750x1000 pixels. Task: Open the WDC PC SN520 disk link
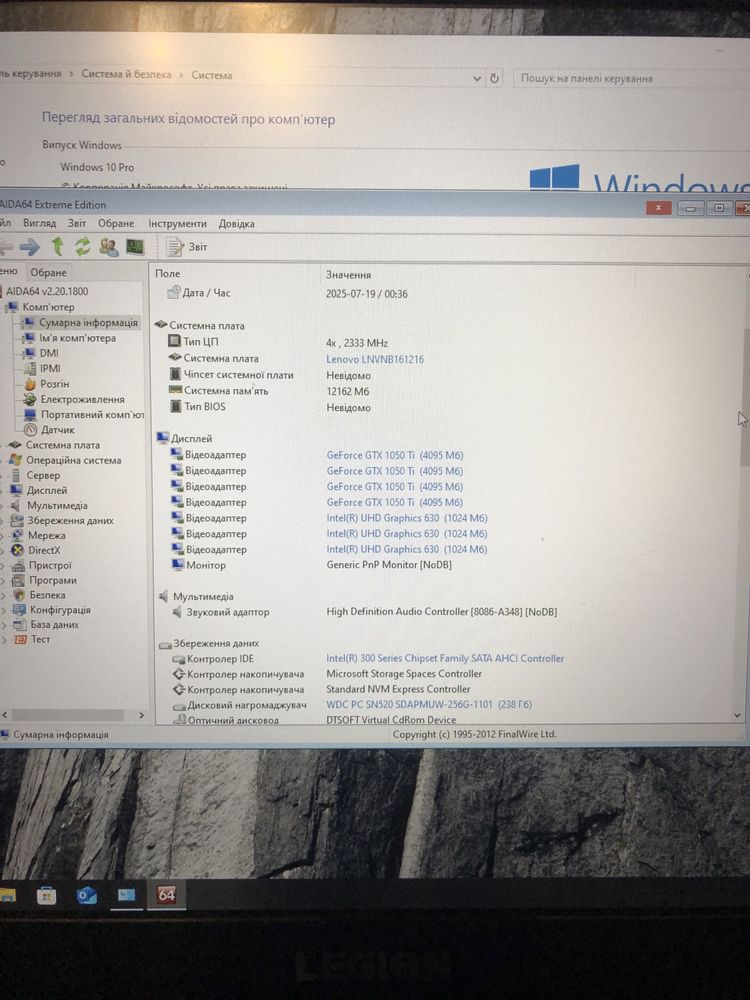(429, 705)
